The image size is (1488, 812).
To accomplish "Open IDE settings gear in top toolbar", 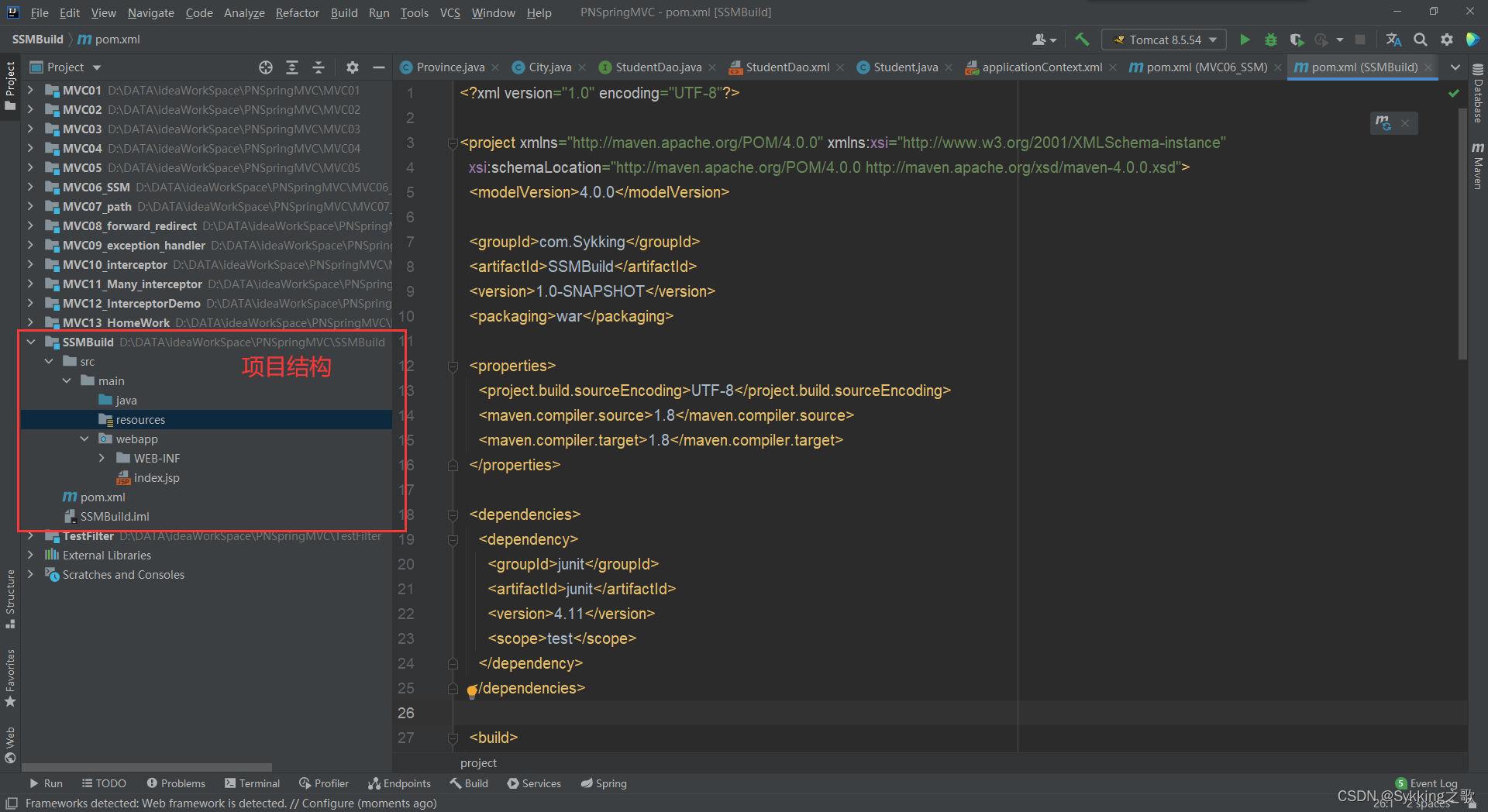I will coord(1447,40).
